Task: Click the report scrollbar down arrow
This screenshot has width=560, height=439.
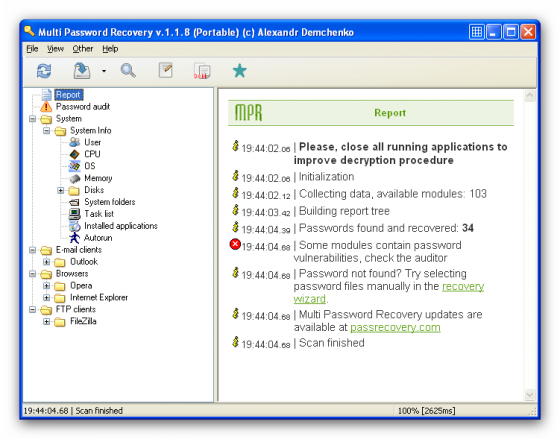Action: [x=529, y=394]
